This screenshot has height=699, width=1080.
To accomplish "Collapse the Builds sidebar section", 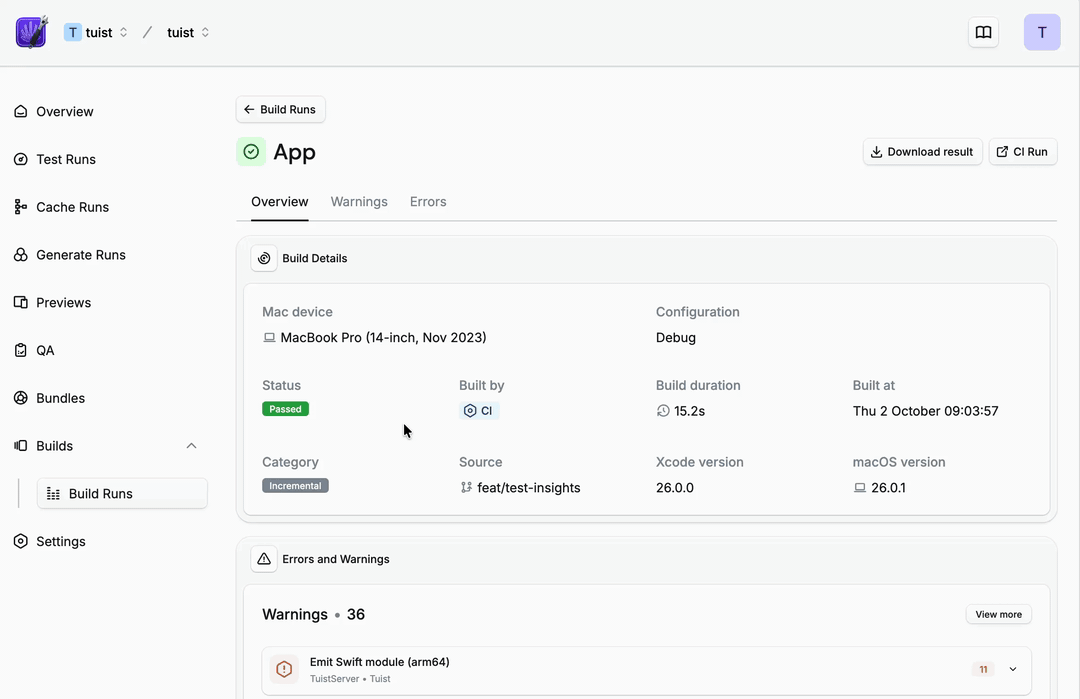I will point(191,446).
